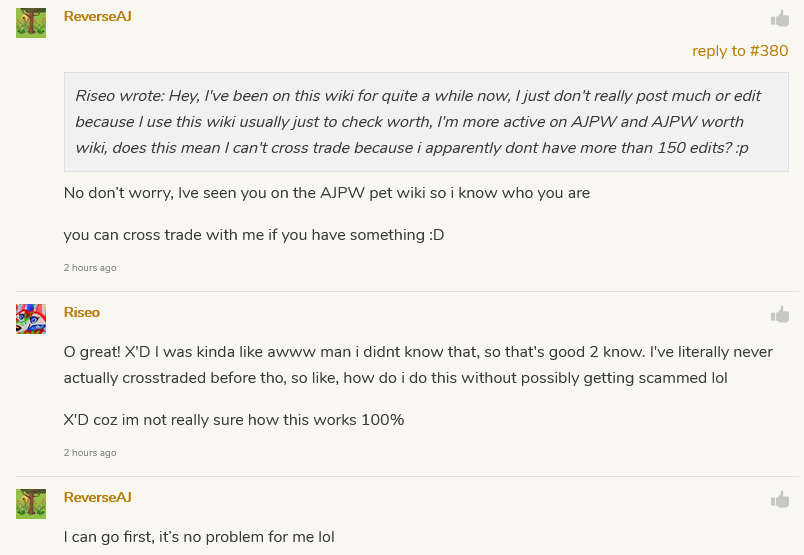Click thumbs-up on Riseo's comment
Viewport: 804px width, 555px height.
pos(780,315)
